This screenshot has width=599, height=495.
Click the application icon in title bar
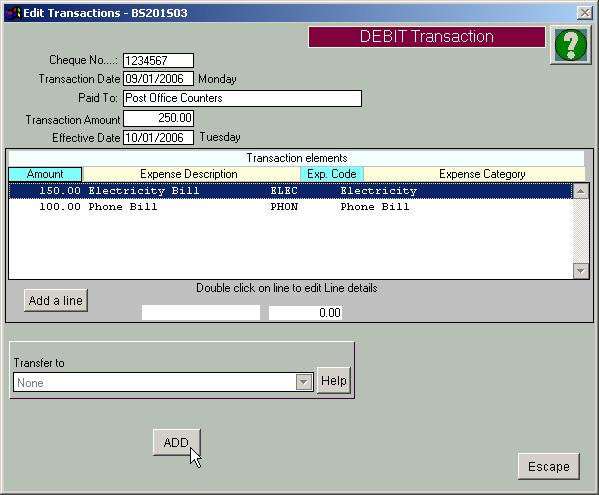point(13,13)
